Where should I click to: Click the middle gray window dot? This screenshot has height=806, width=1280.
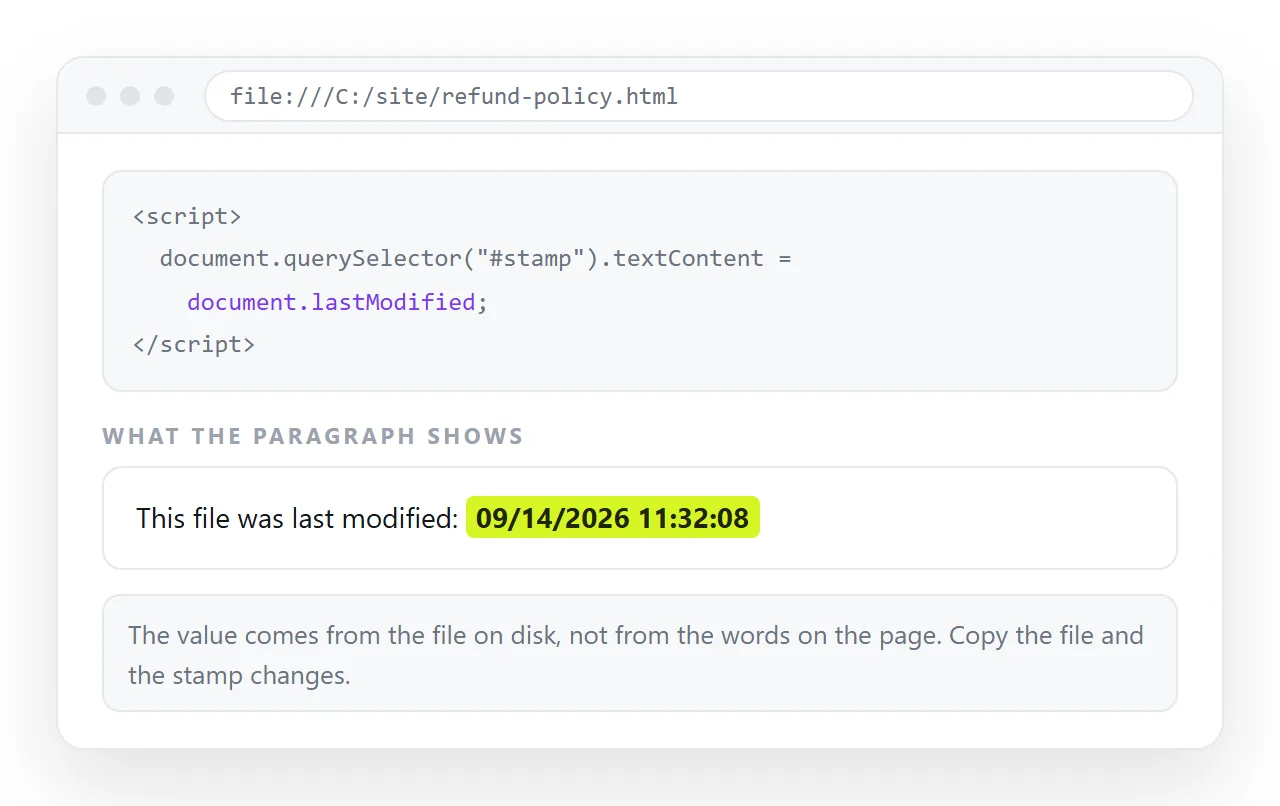130,96
